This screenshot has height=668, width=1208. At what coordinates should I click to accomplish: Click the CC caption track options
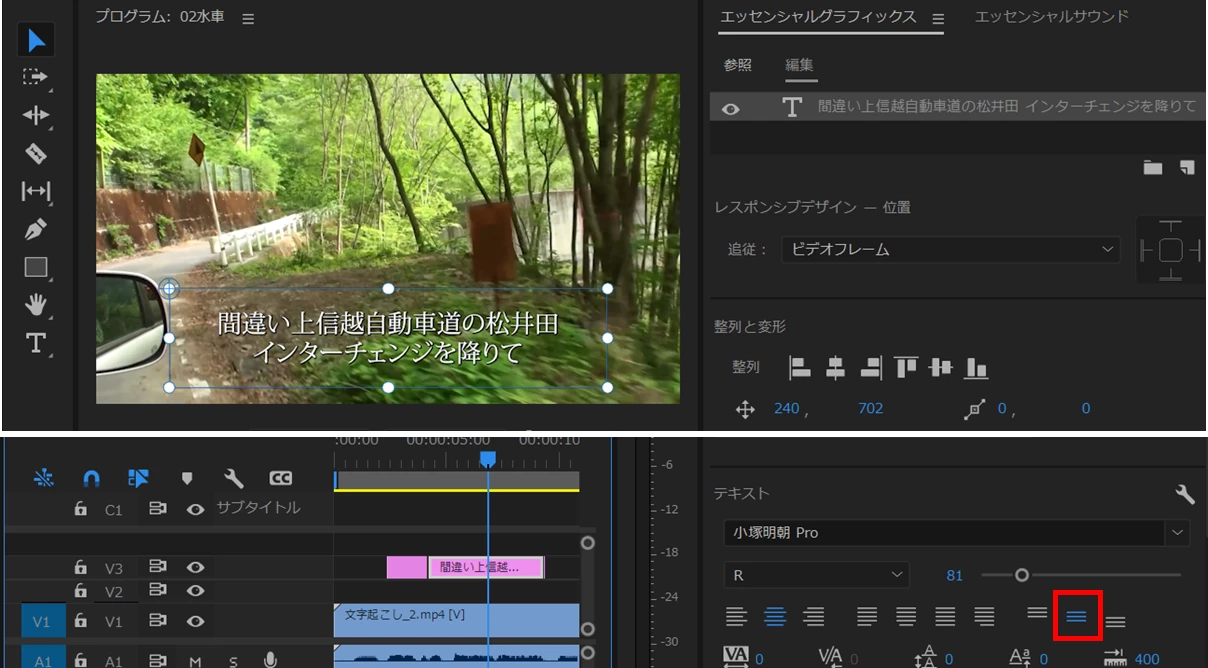[281, 479]
